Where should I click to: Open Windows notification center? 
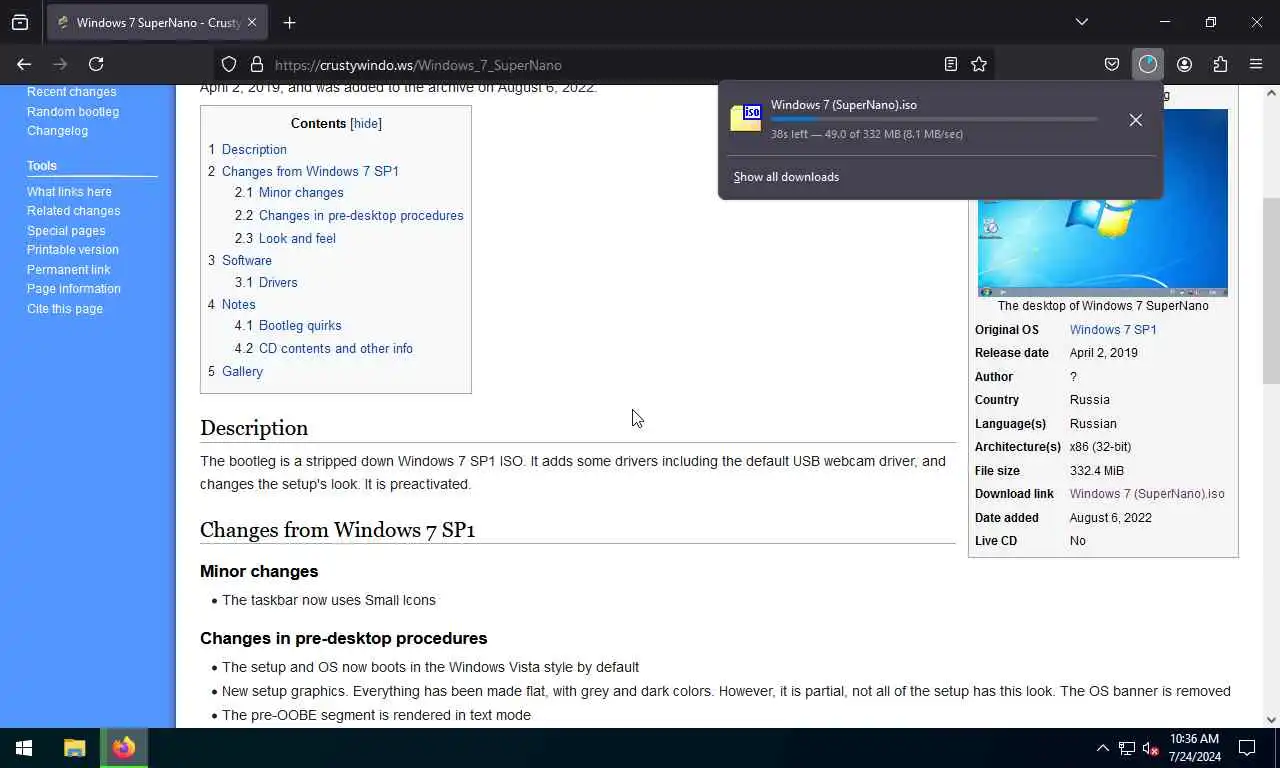click(1247, 748)
